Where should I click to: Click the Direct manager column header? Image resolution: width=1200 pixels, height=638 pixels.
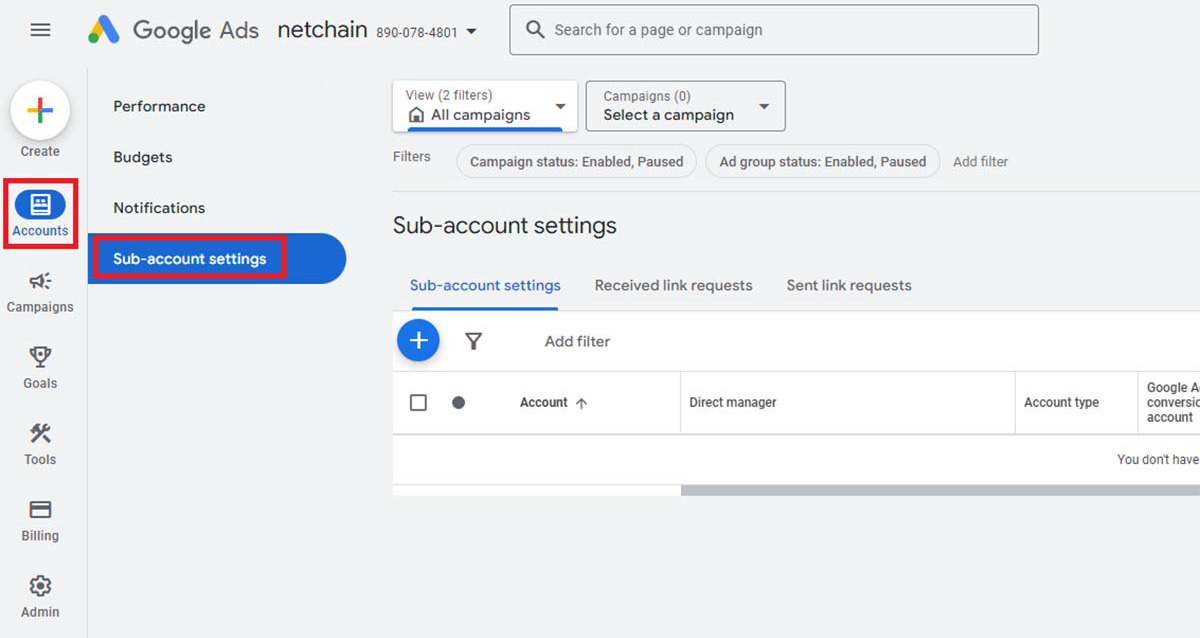[733, 403]
